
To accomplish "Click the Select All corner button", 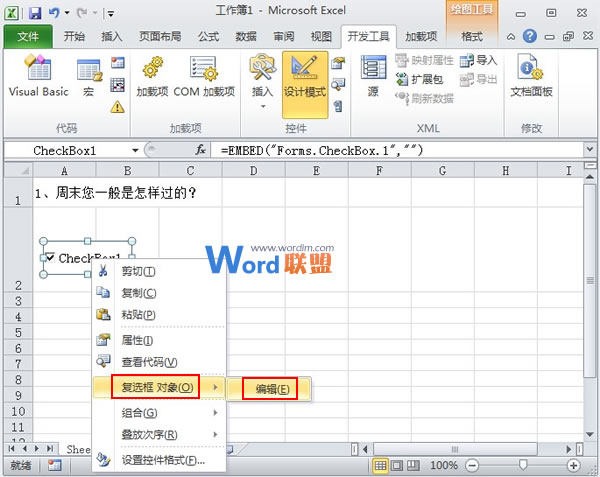I will click(x=18, y=171).
